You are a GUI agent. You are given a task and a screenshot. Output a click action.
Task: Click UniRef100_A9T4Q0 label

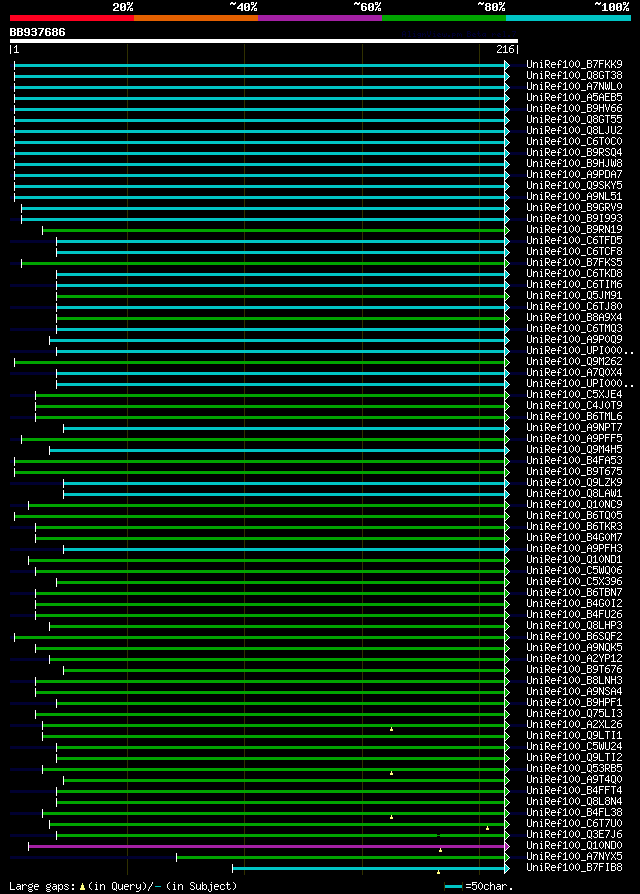[x=574, y=779]
